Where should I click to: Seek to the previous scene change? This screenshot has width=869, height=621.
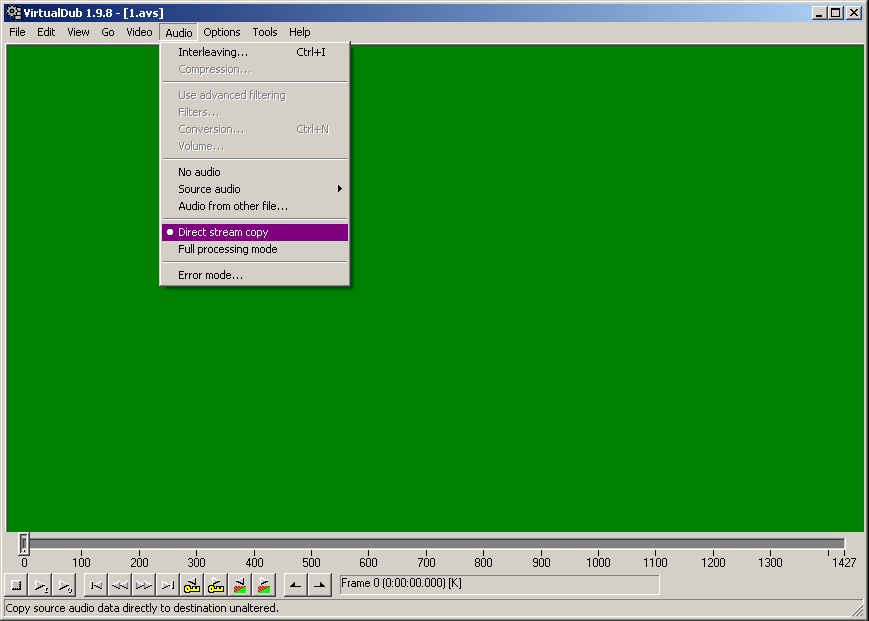coord(240,585)
